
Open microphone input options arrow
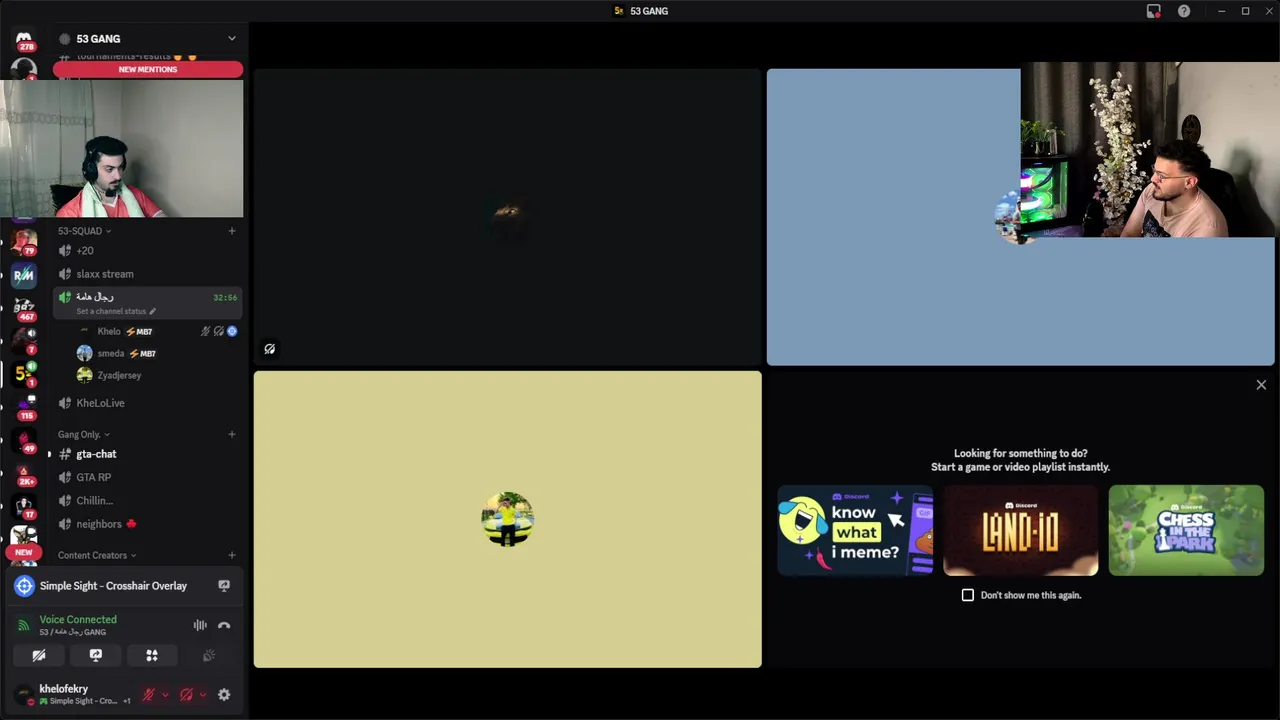click(165, 694)
